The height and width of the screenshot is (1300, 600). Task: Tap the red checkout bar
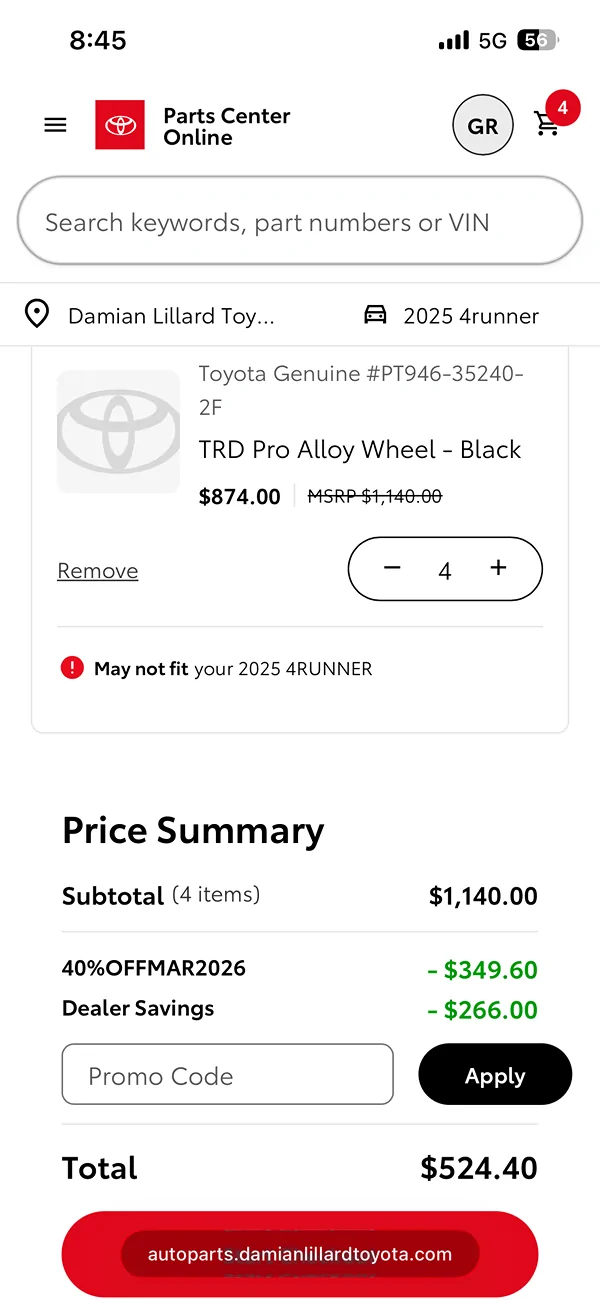click(x=300, y=1253)
